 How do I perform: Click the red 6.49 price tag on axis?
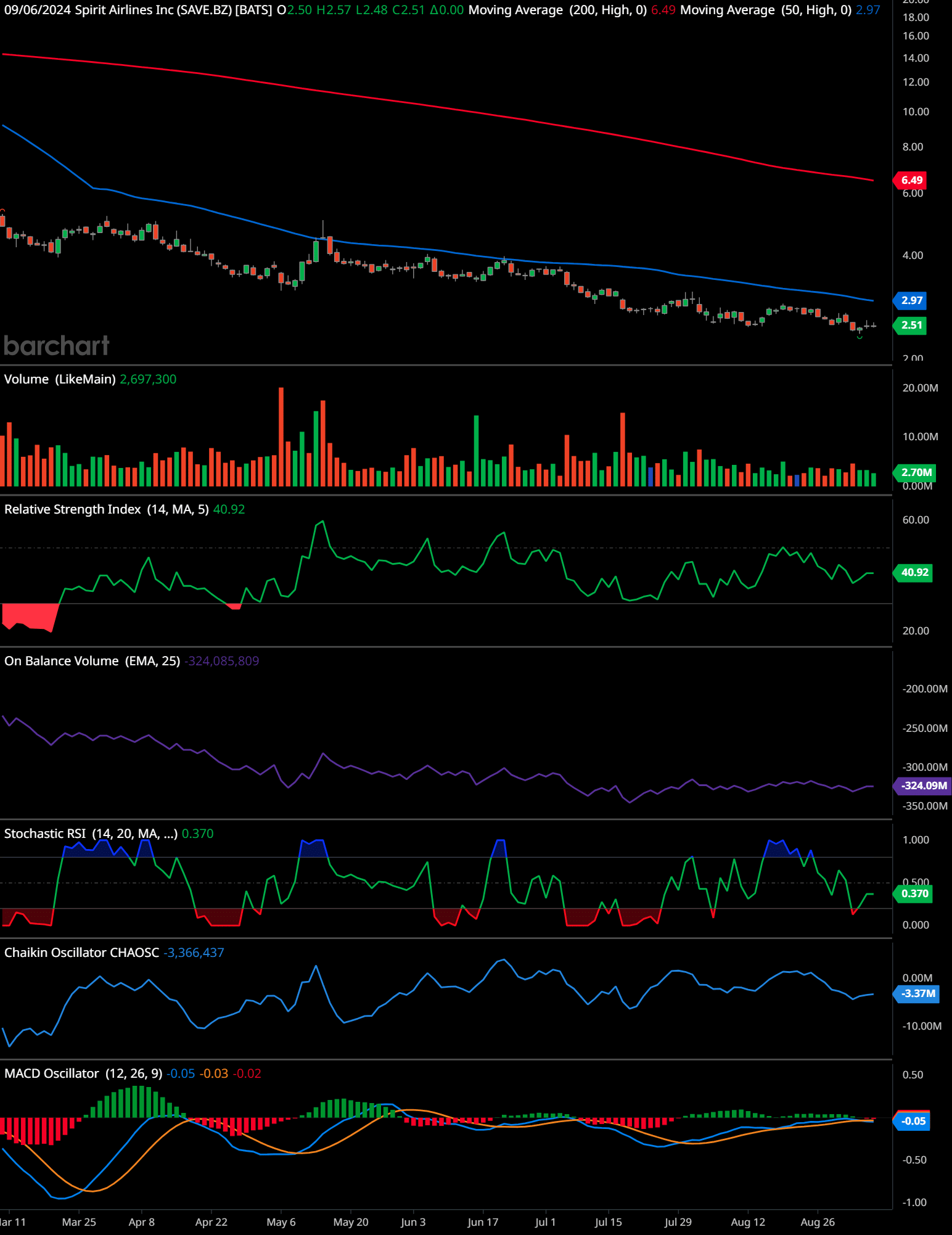911,180
